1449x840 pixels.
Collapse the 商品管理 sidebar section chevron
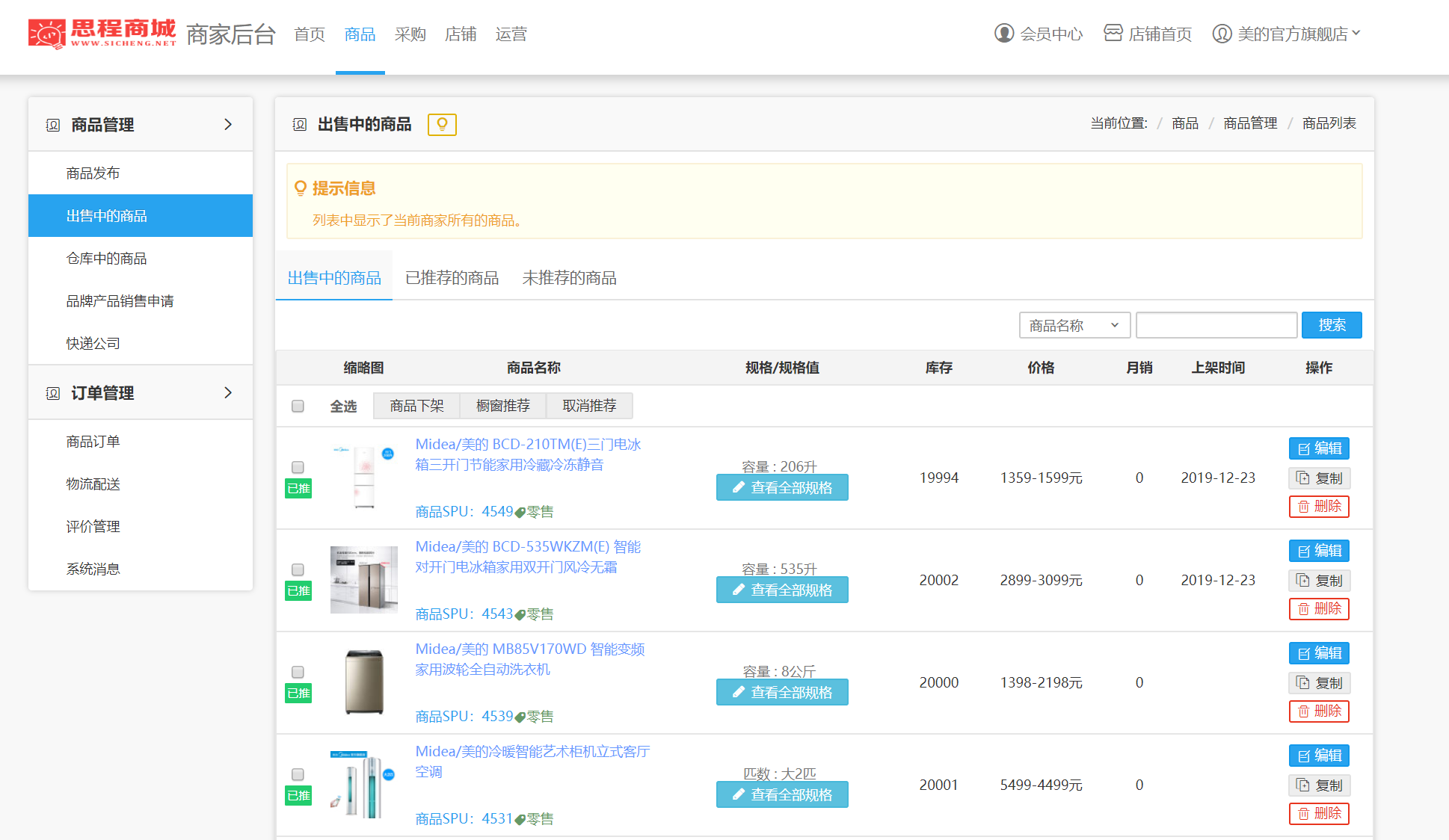point(228,124)
